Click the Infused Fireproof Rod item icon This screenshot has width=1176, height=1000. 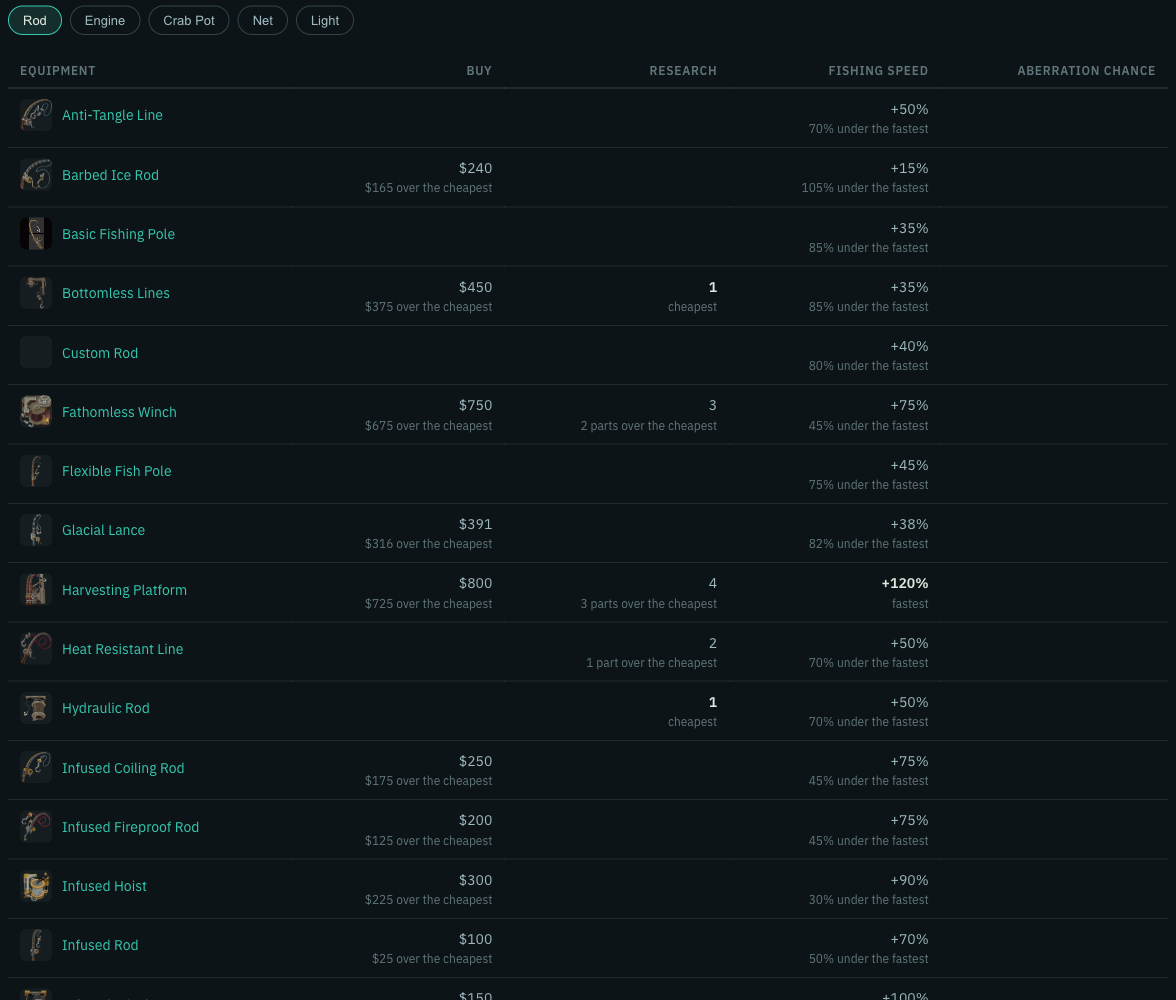coord(36,827)
